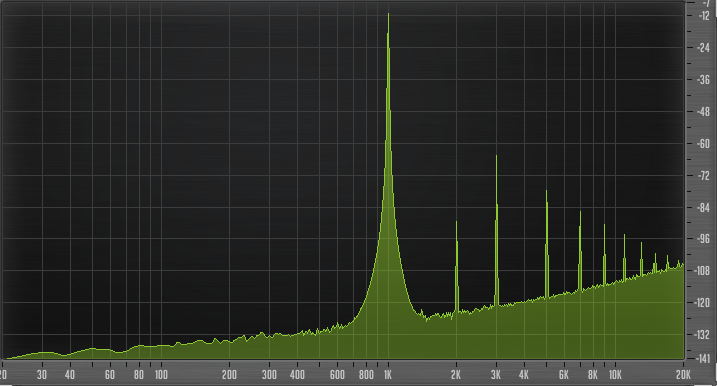Click the -36 dB scale label
The image size is (717, 386).
[704, 80]
